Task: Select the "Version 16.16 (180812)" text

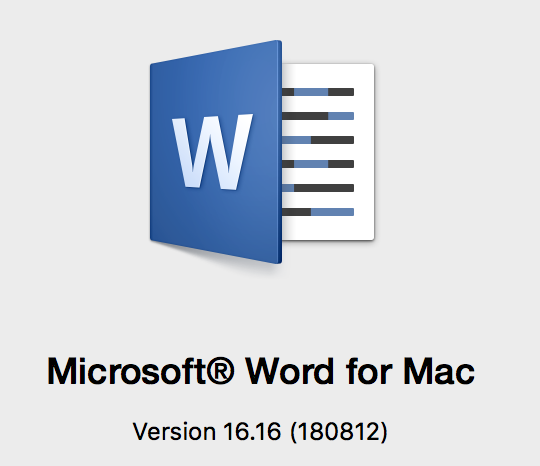Action: pos(260,431)
